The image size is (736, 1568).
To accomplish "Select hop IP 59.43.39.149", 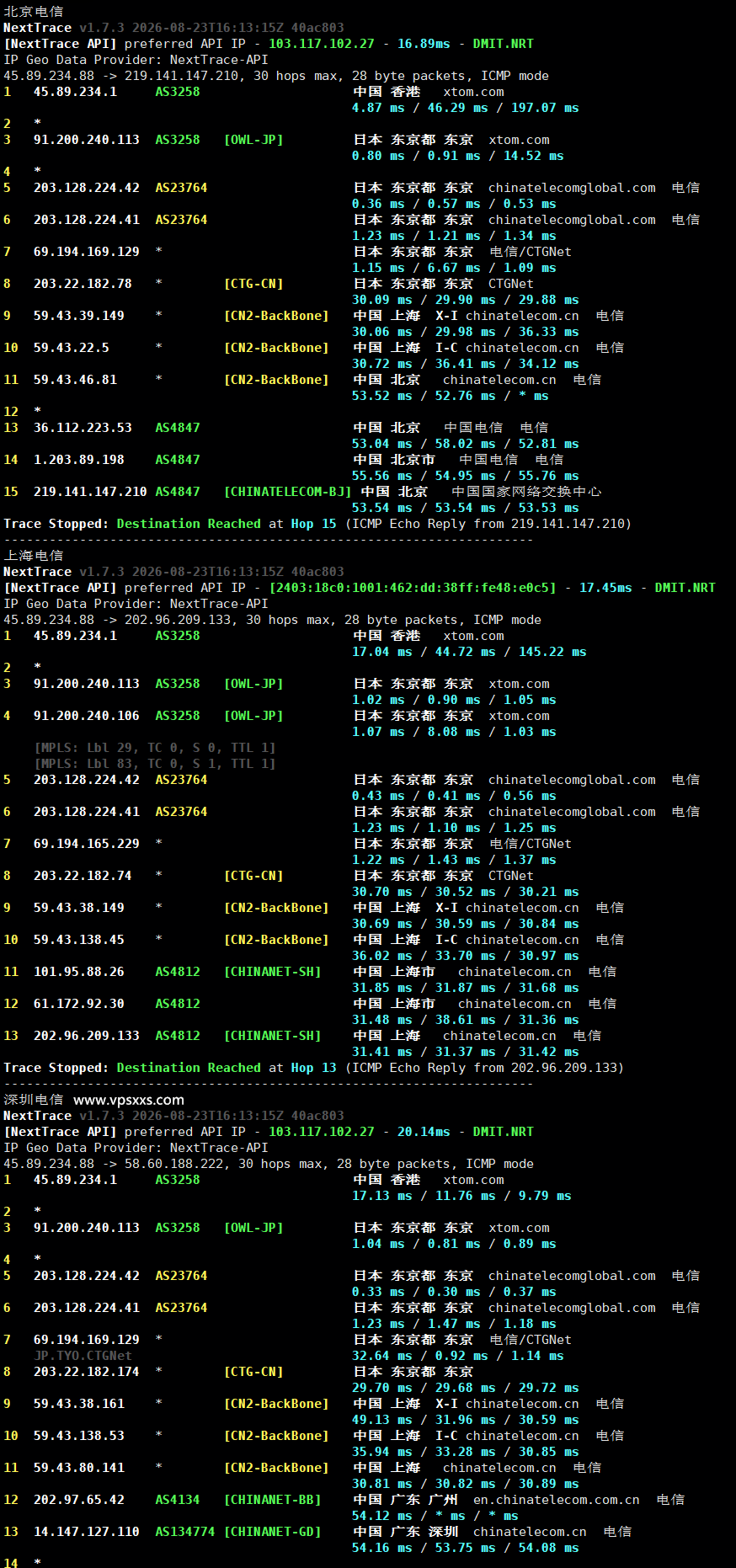I will pyautogui.click(x=79, y=316).
